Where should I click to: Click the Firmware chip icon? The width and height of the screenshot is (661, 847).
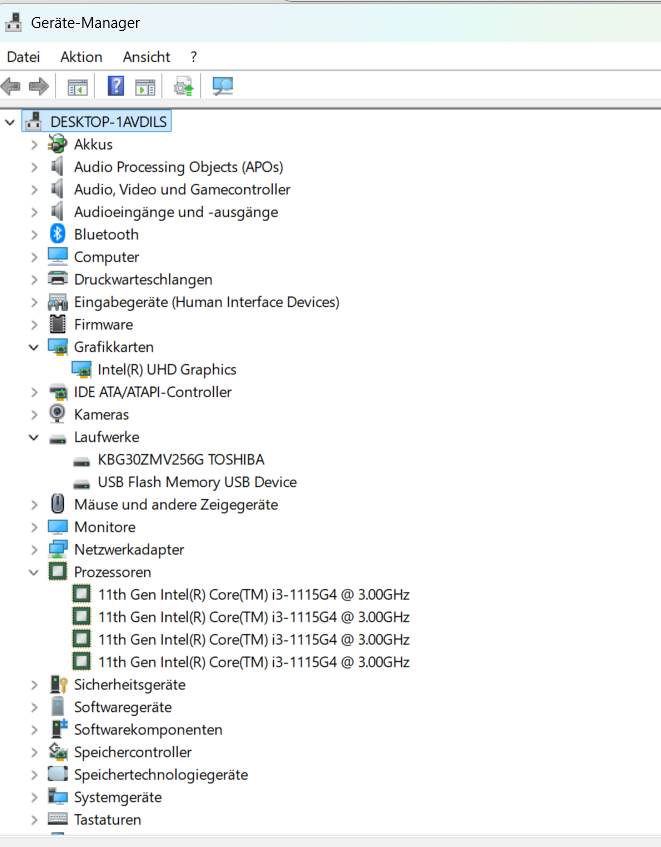(58, 324)
